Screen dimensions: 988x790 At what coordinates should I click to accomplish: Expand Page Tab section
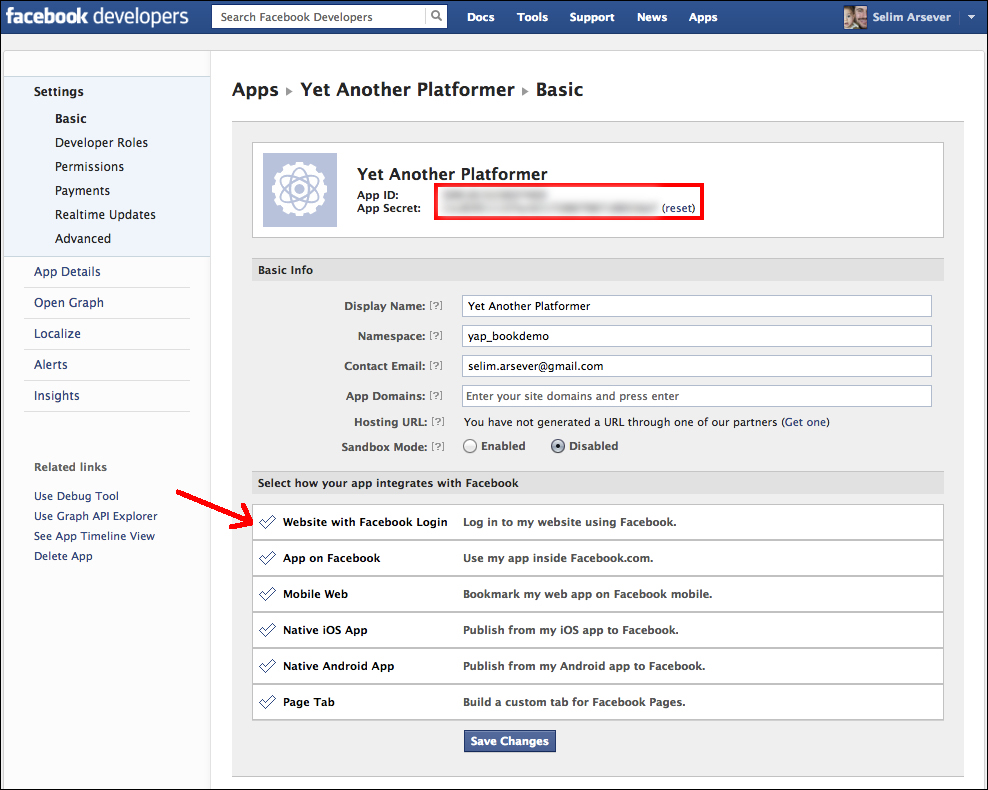click(597, 701)
